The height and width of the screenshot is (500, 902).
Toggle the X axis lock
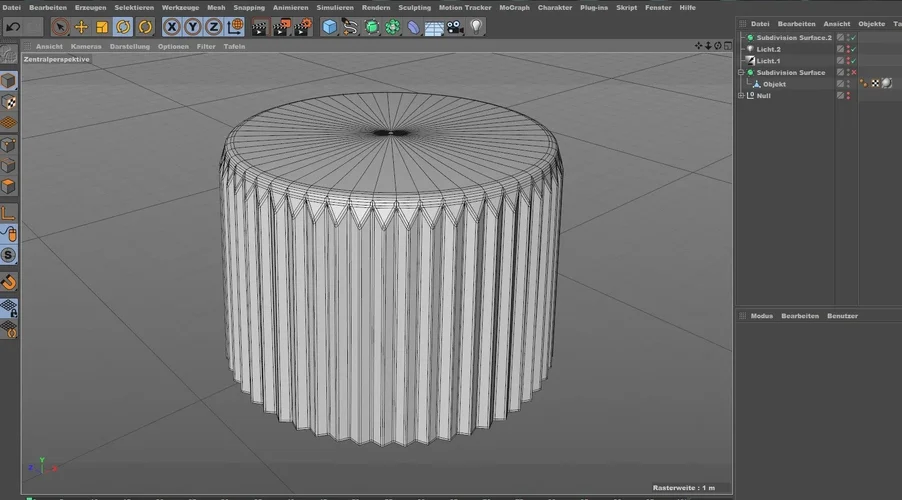171,27
